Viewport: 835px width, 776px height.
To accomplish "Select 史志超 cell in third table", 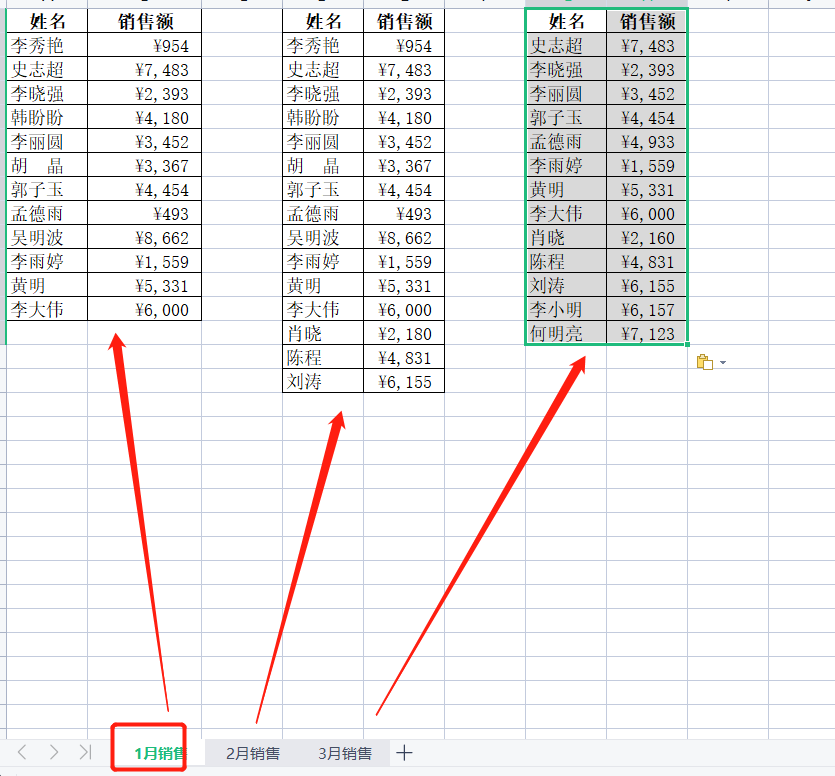I will pos(566,45).
